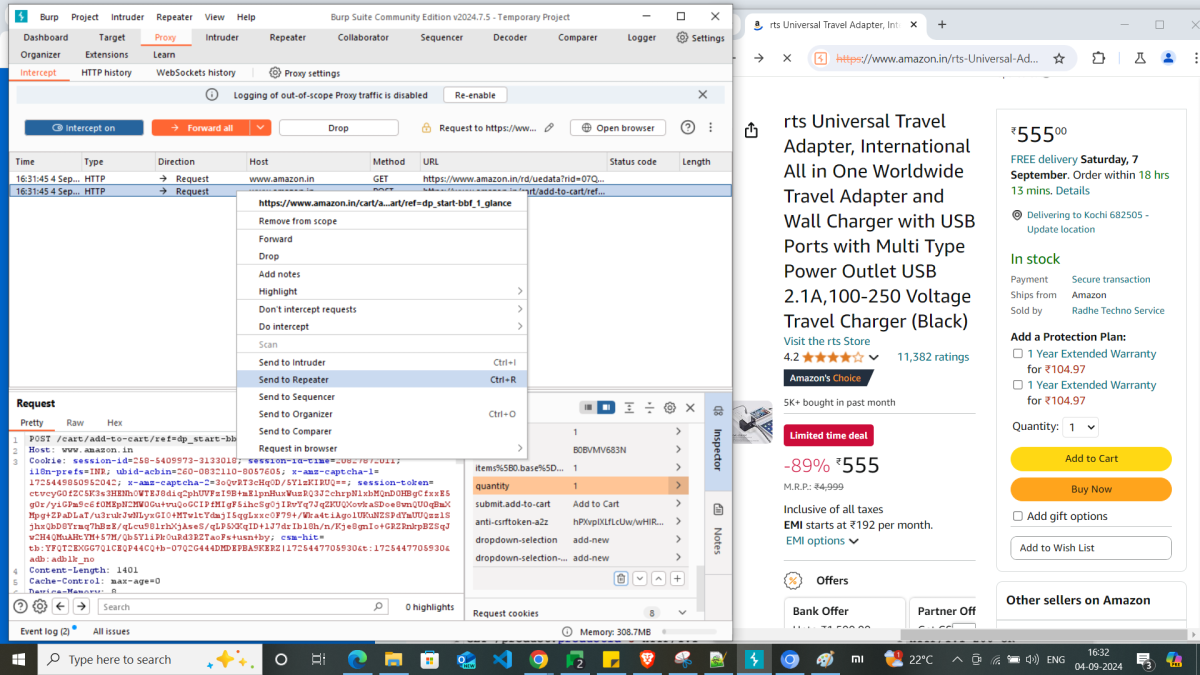This screenshot has width=1200, height=675.
Task: Open Event log in status bar
Action: [x=45, y=632]
